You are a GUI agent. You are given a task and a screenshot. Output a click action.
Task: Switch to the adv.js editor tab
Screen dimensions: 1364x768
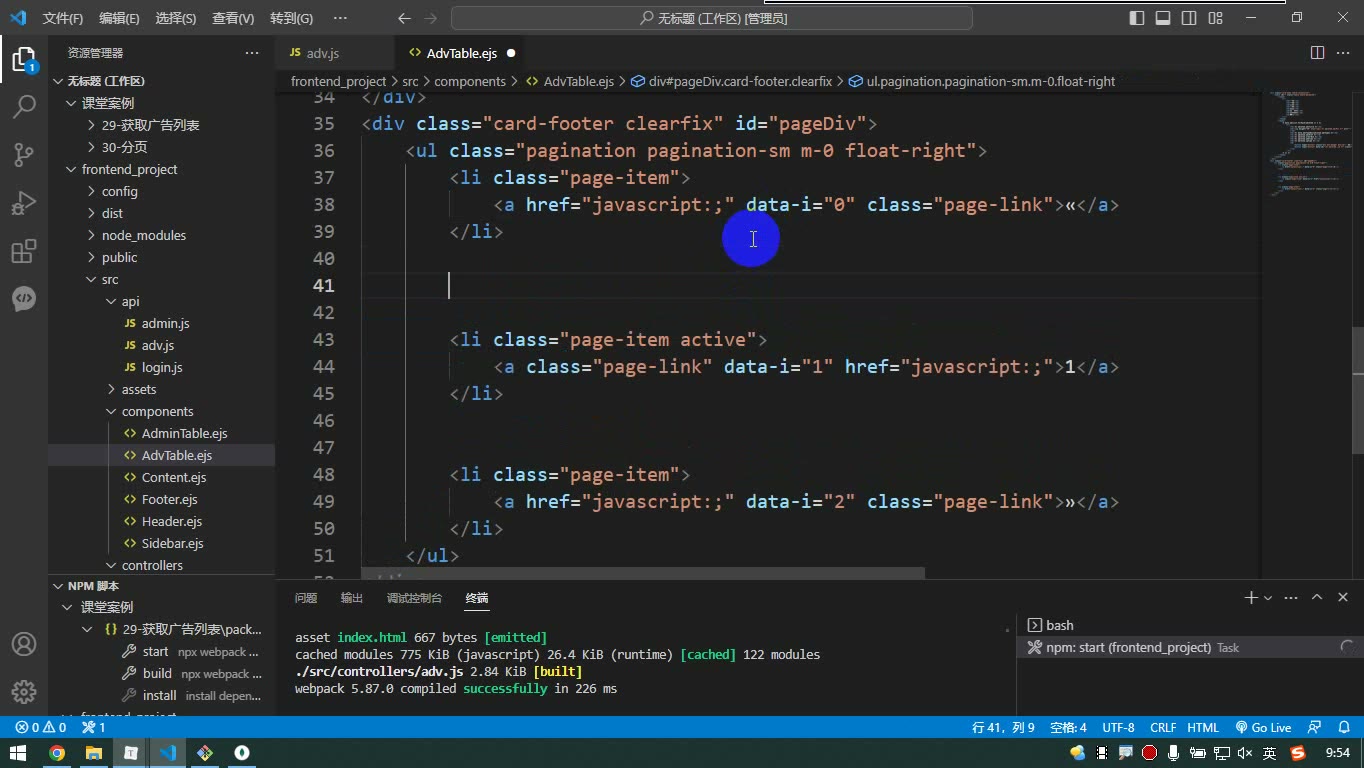click(322, 53)
